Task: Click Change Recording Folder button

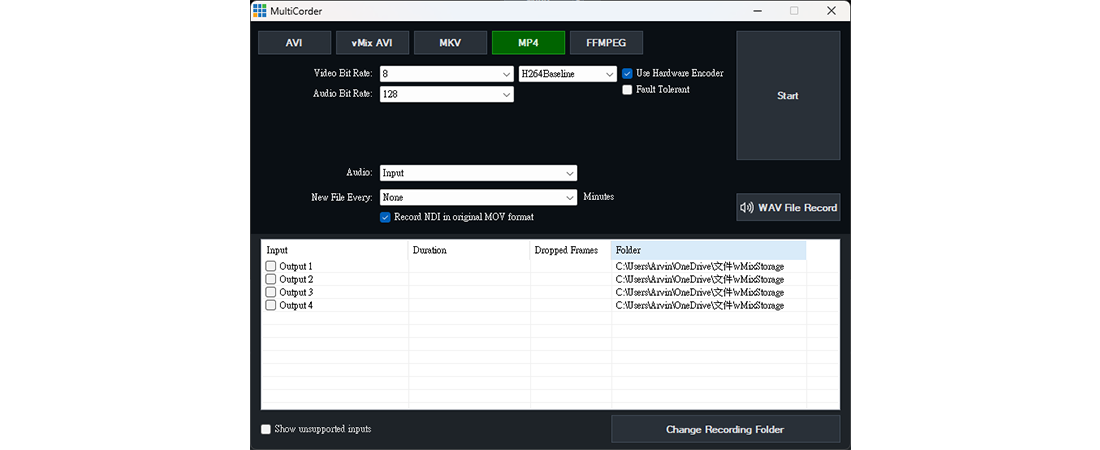Action: [725, 429]
